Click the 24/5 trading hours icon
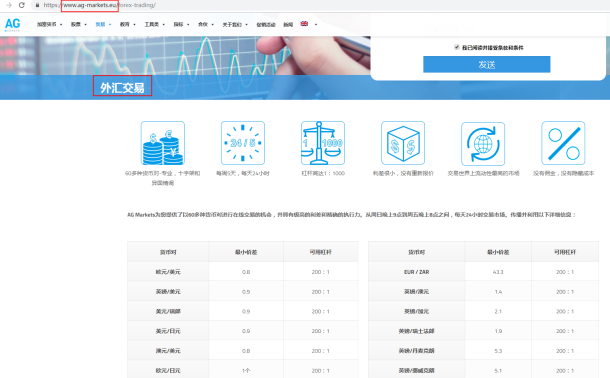The height and width of the screenshot is (378, 610). click(243, 143)
